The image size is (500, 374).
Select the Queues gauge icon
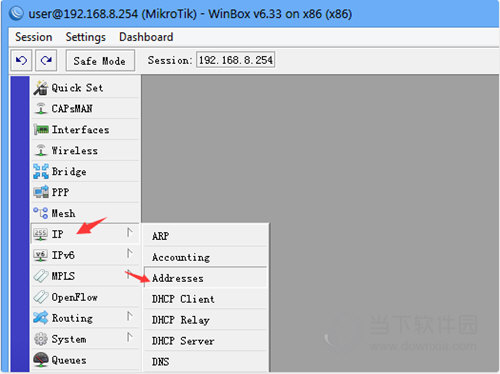(41, 360)
